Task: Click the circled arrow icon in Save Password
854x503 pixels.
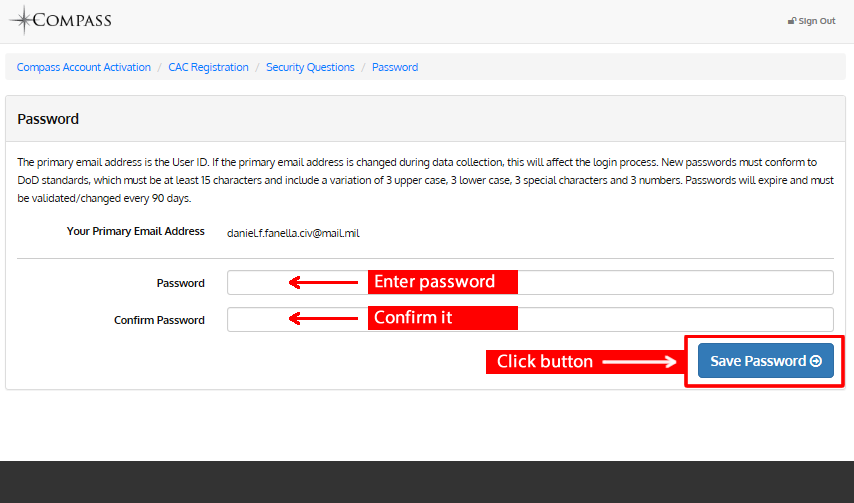Action: point(816,361)
